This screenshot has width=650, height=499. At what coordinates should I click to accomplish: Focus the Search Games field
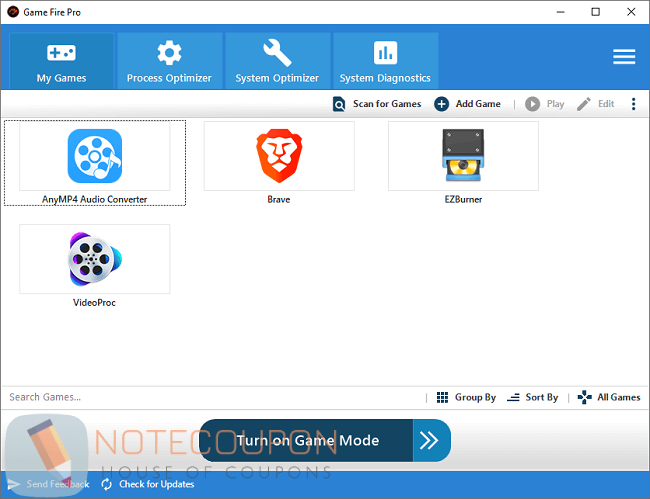pos(213,397)
